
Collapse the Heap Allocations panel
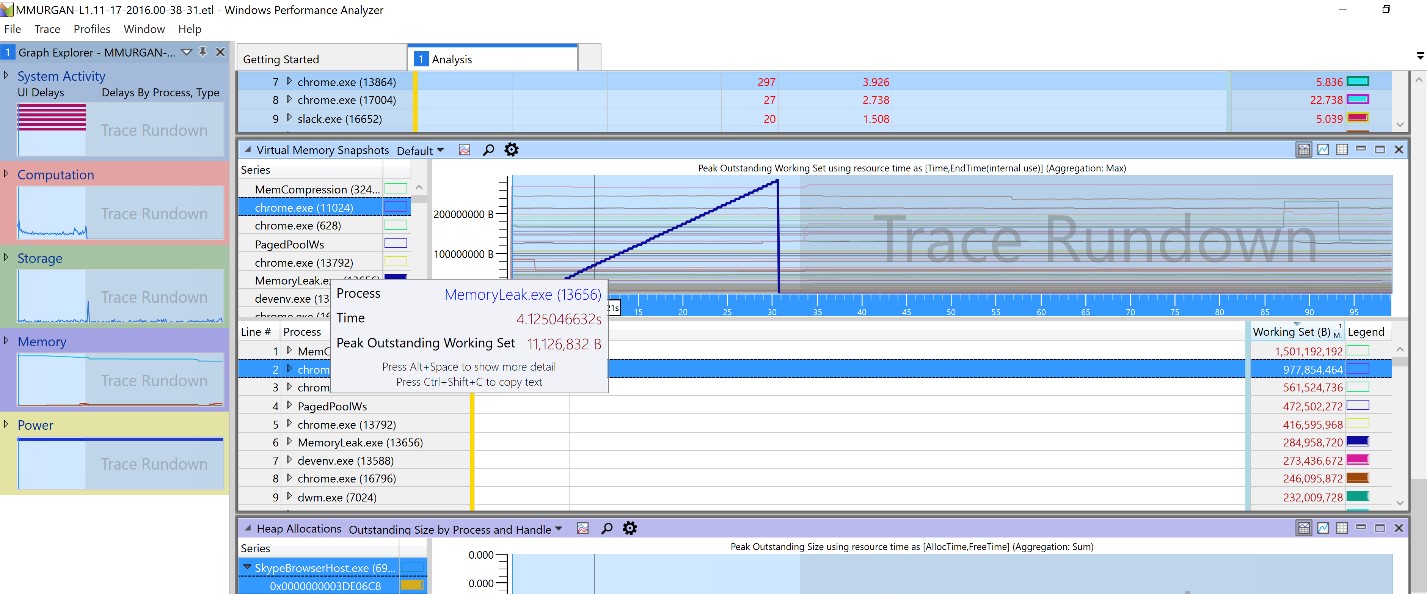[x=246, y=529]
